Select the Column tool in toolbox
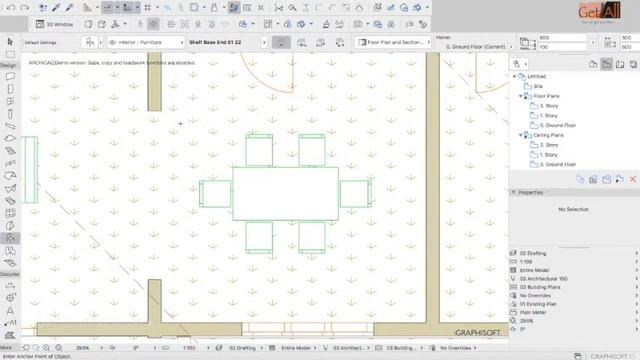Image resolution: width=640 pixels, height=360 pixels. pos(10,114)
